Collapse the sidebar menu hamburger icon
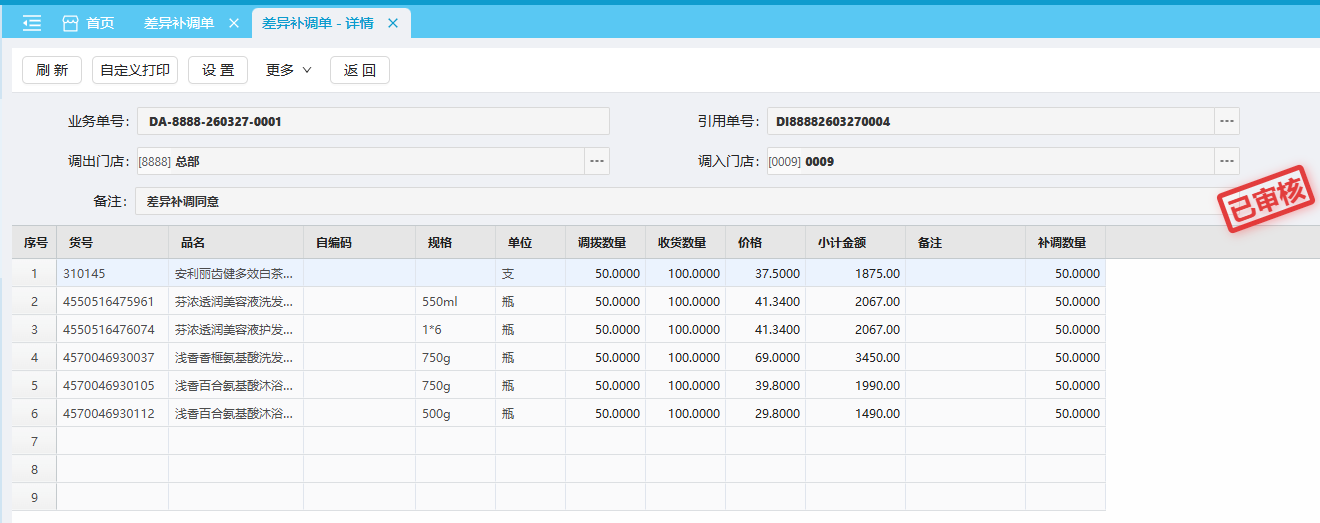The image size is (1320, 523). click(x=32, y=23)
